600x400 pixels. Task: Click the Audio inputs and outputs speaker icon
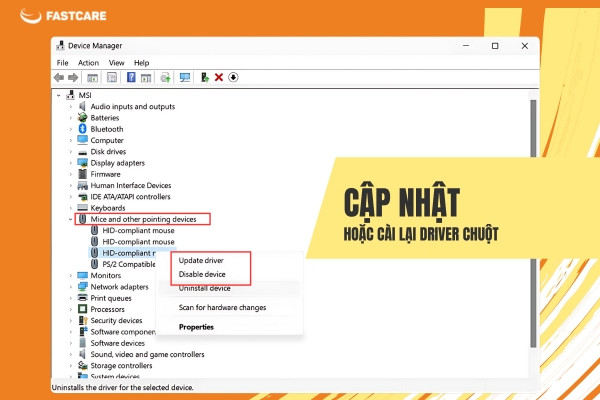point(82,106)
